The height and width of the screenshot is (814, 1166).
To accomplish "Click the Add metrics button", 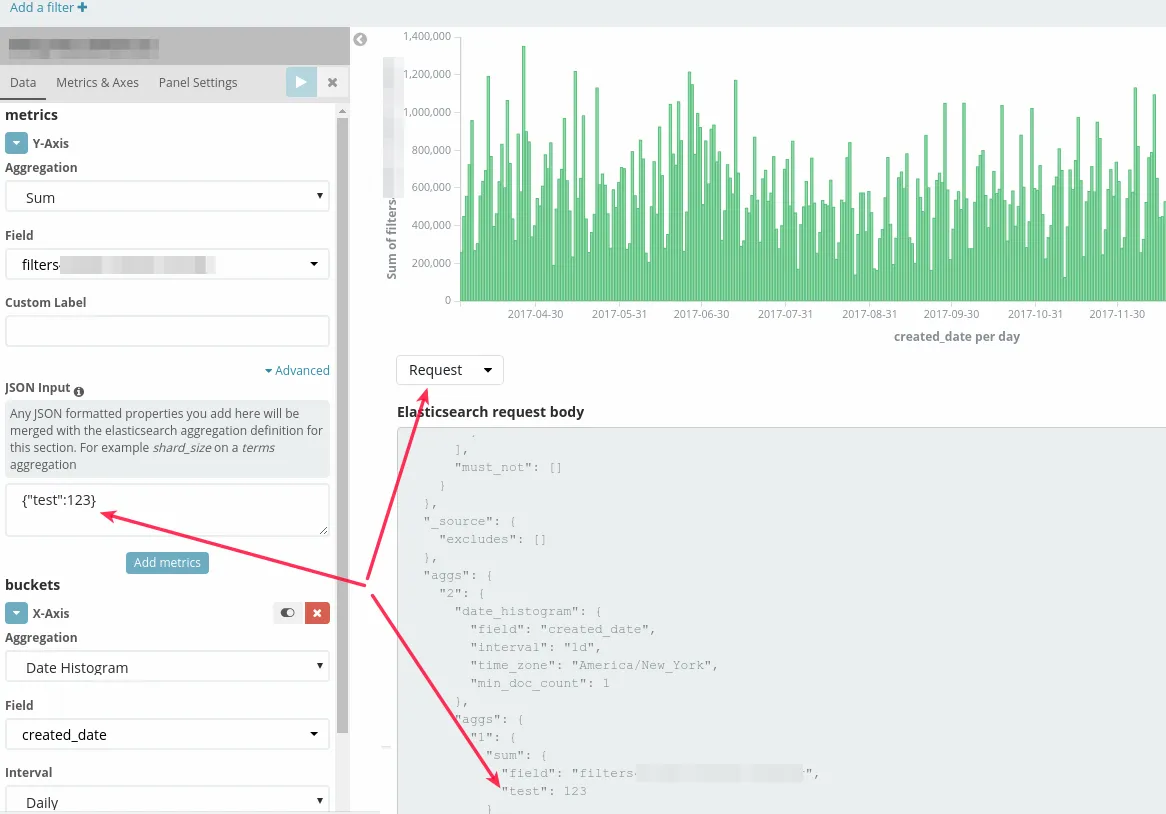I will (167, 563).
